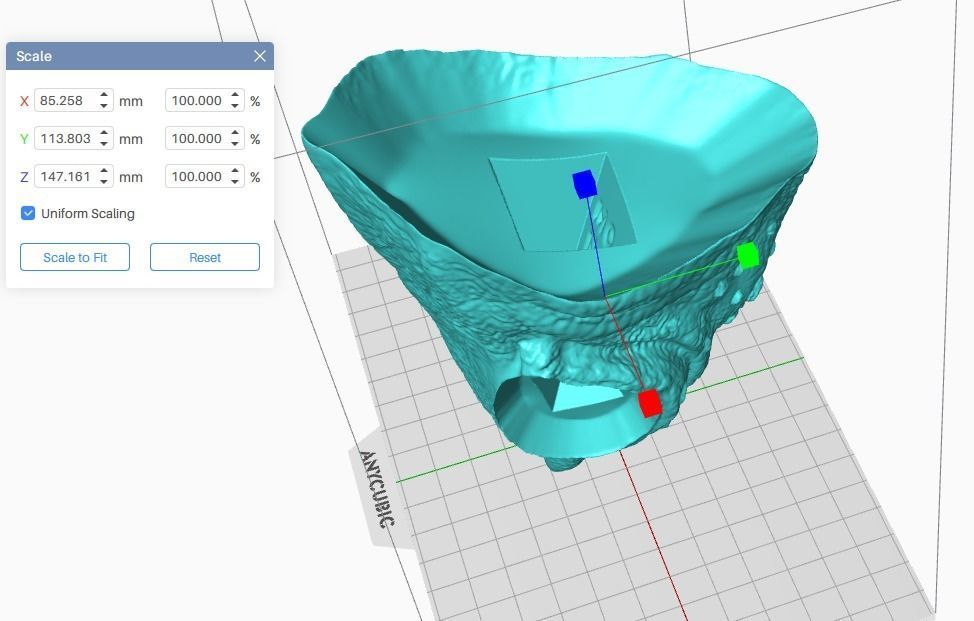Decrease Z mm value with down arrow
The width and height of the screenshot is (974, 621).
104,182
